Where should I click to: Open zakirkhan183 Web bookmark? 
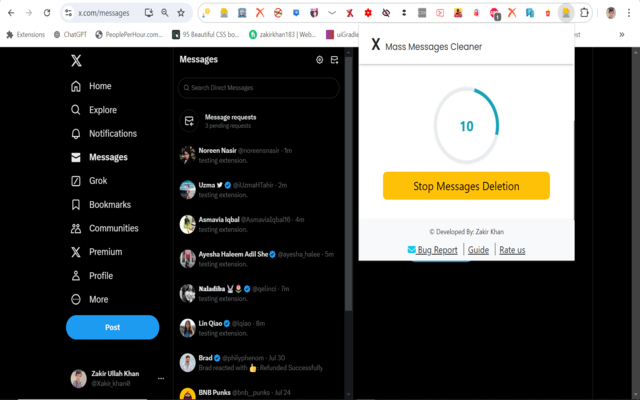(283, 35)
